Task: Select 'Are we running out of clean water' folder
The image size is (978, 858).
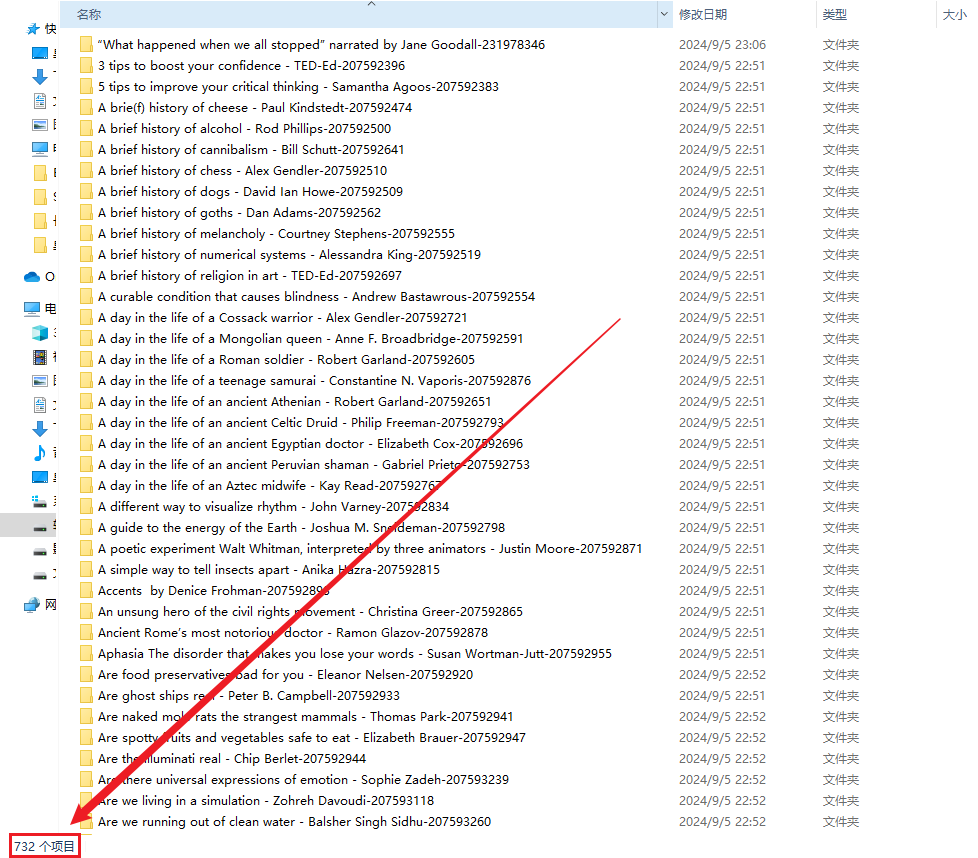Action: point(294,822)
